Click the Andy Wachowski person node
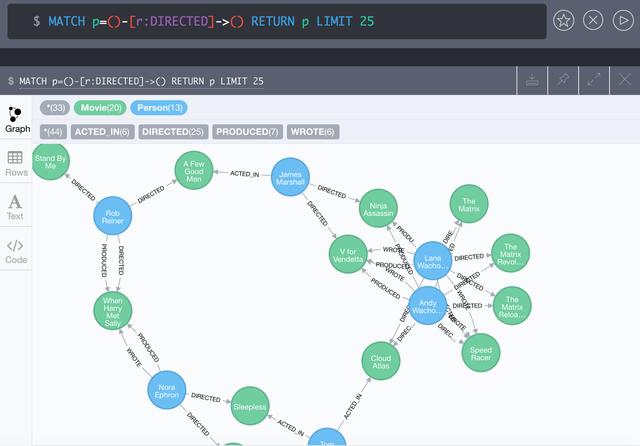Image resolution: width=640 pixels, height=446 pixels. point(428,306)
